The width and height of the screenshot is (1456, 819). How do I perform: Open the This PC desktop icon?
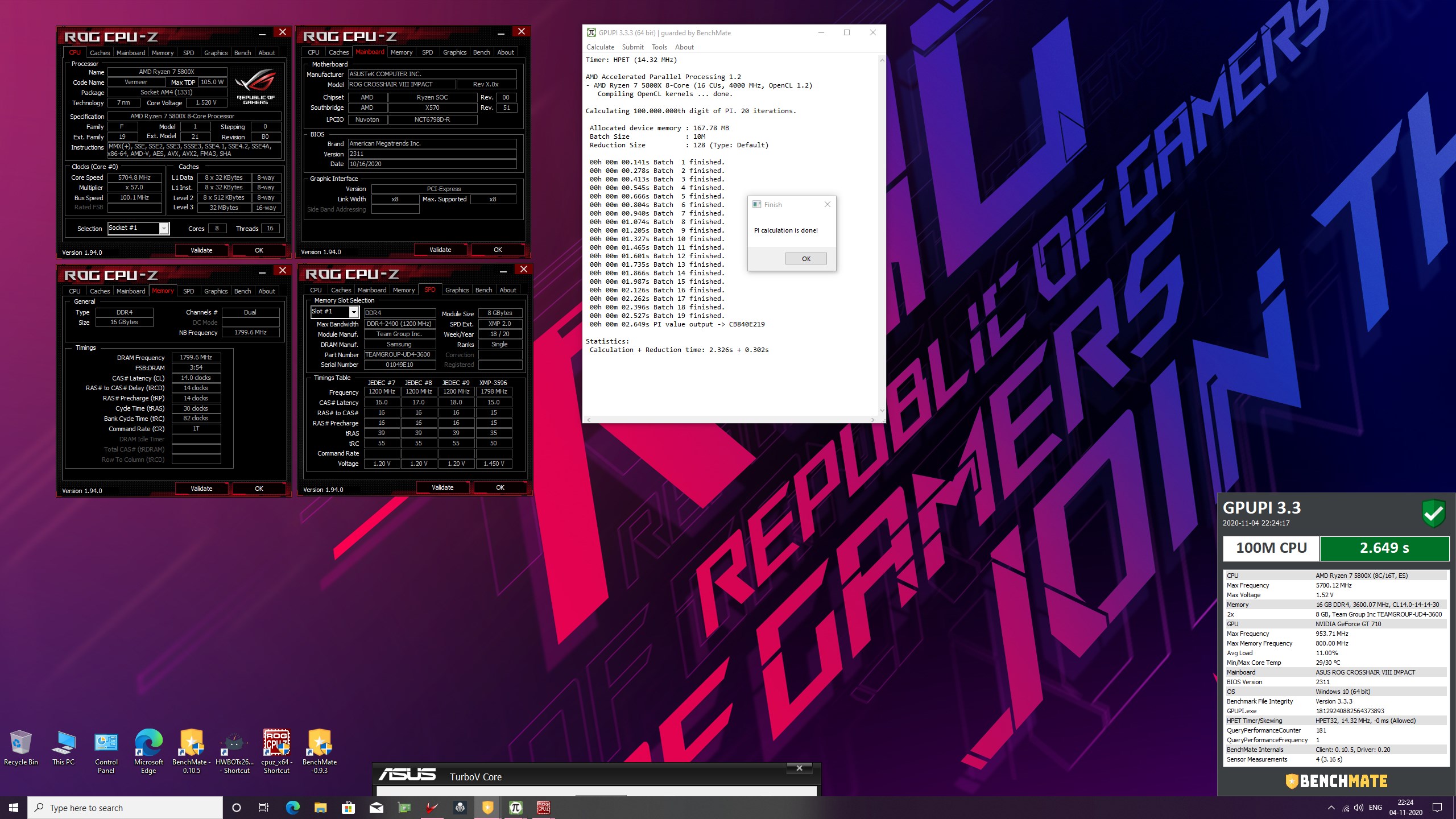coord(63,748)
